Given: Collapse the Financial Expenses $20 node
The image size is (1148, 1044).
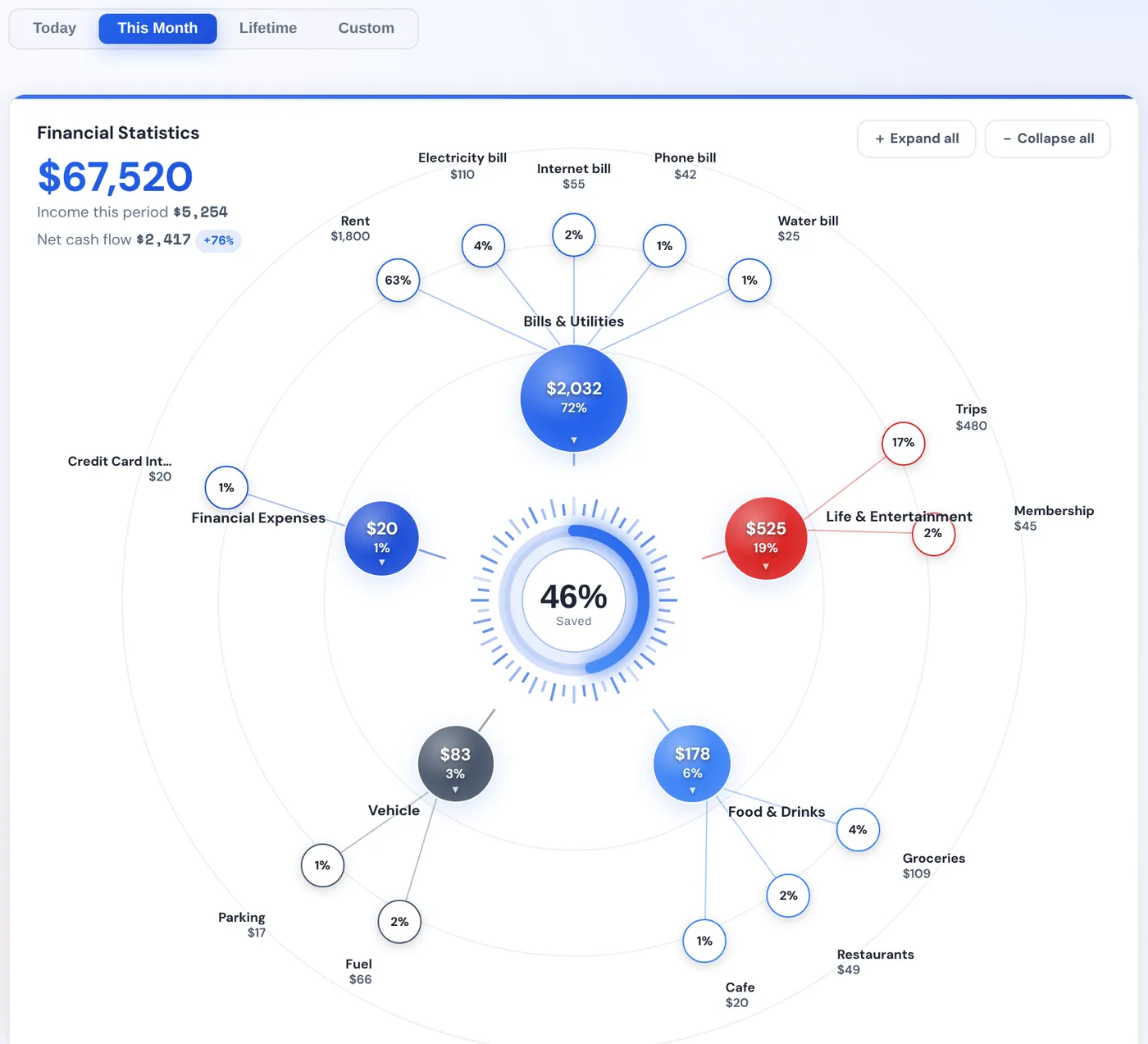Looking at the screenshot, I should (382, 538).
